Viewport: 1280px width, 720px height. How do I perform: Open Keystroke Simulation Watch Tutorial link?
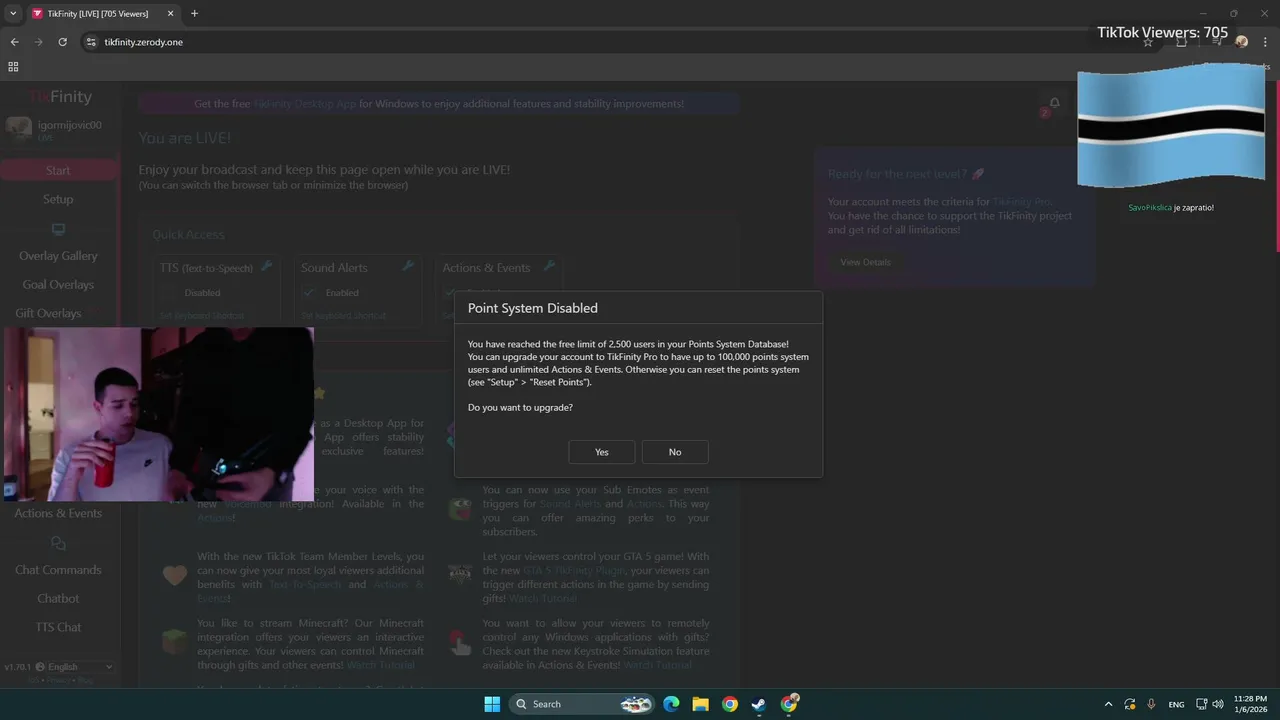[657, 665]
